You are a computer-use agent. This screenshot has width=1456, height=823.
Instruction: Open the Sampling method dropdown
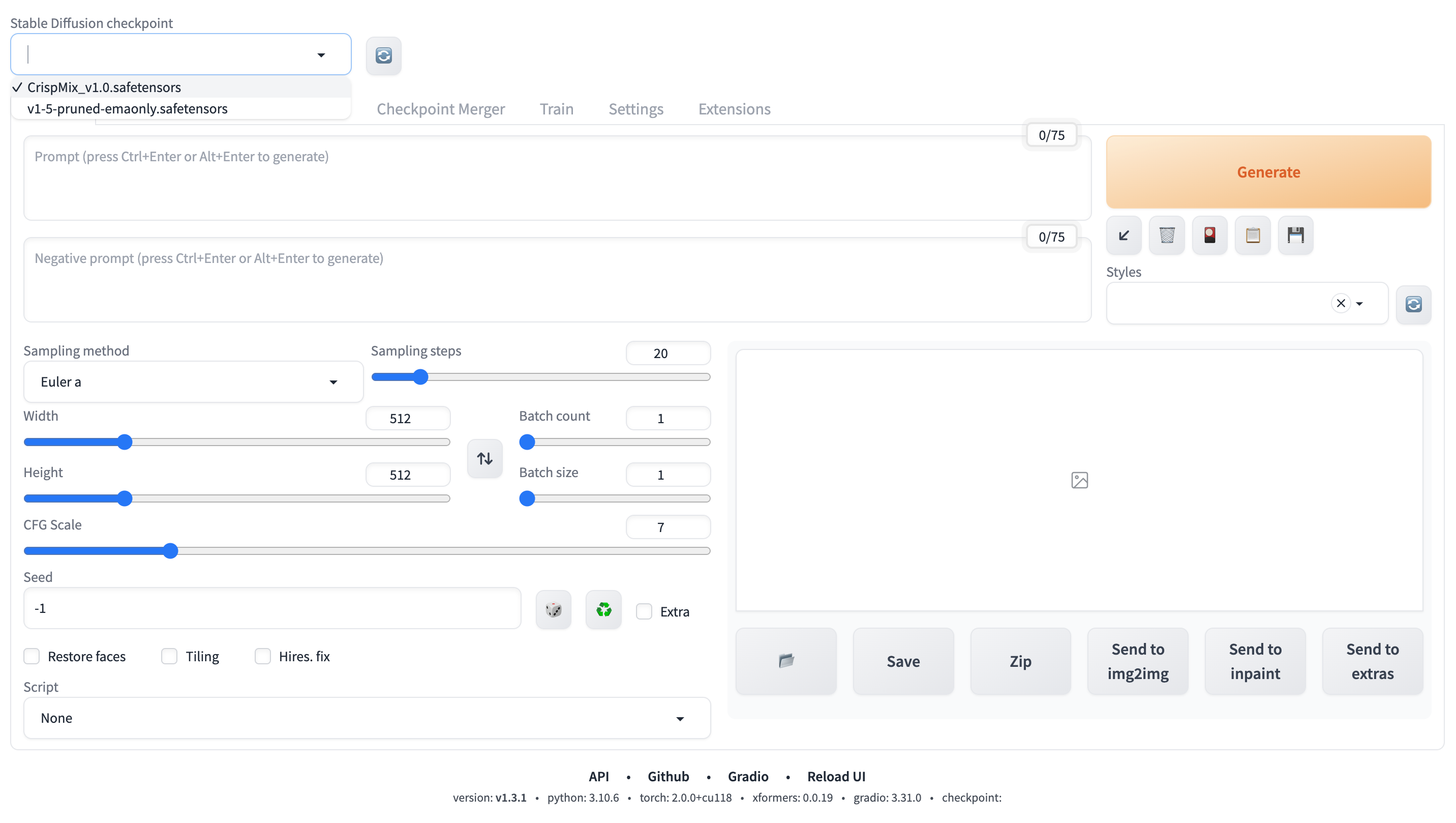193,382
